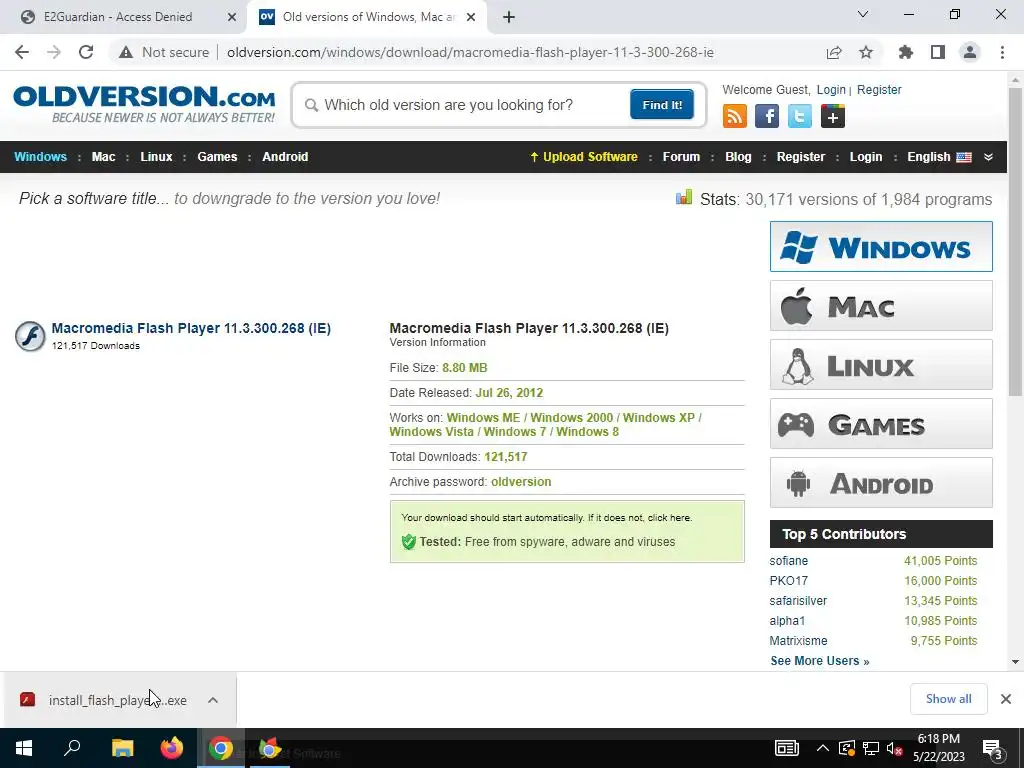This screenshot has height=768, width=1024.
Task: Open taskbar search magnifier
Action: pos(72,748)
